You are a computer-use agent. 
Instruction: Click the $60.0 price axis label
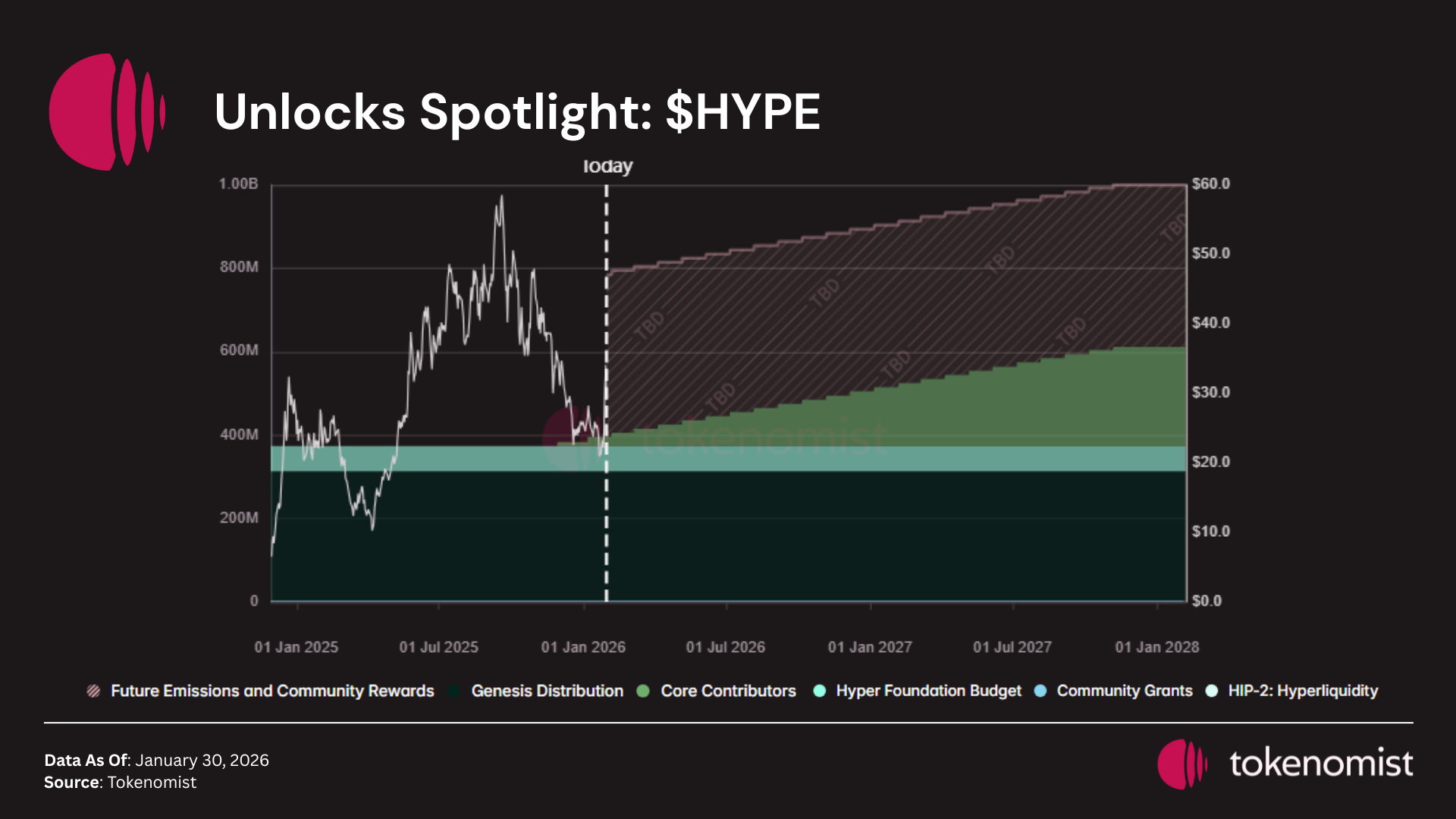pos(1210,184)
